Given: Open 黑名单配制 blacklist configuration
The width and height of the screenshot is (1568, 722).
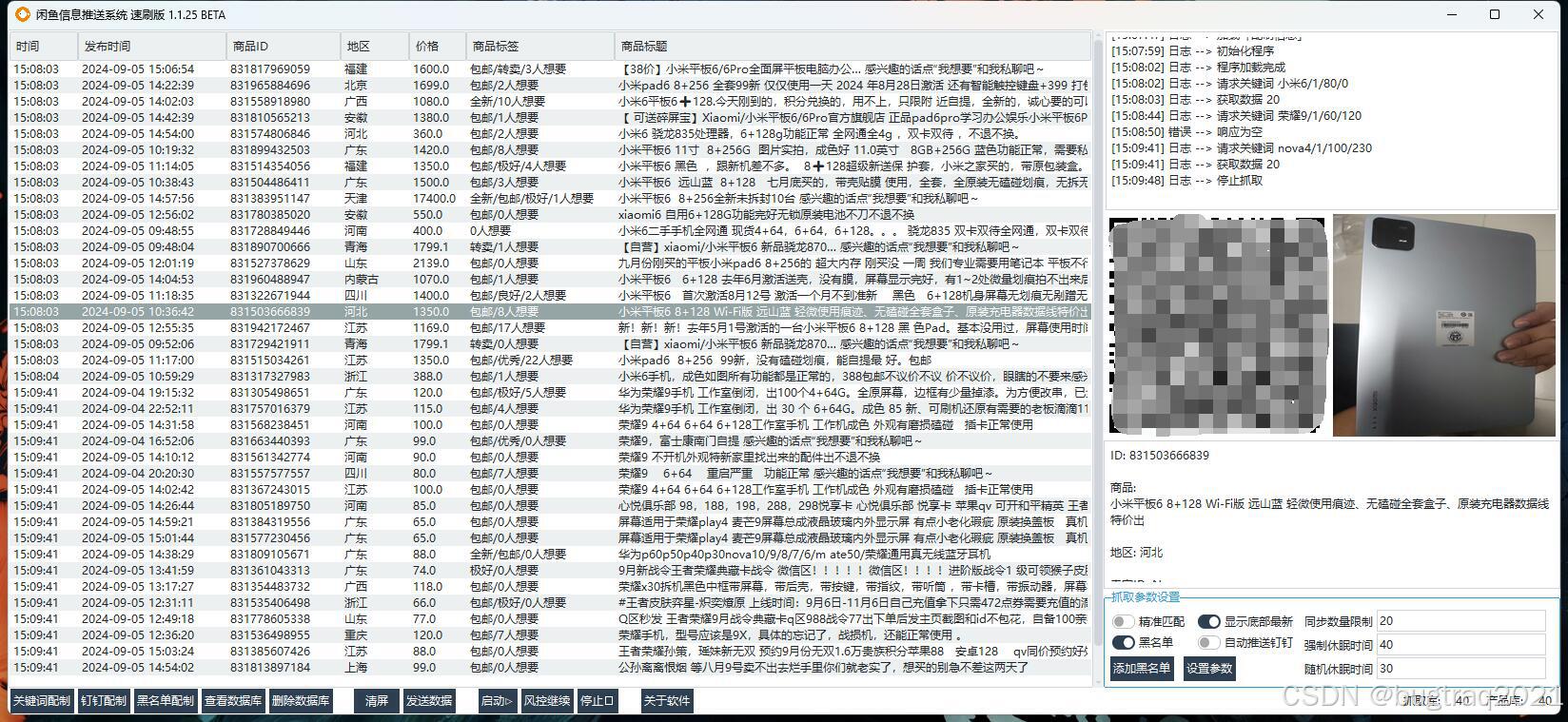Looking at the screenshot, I should click(166, 701).
